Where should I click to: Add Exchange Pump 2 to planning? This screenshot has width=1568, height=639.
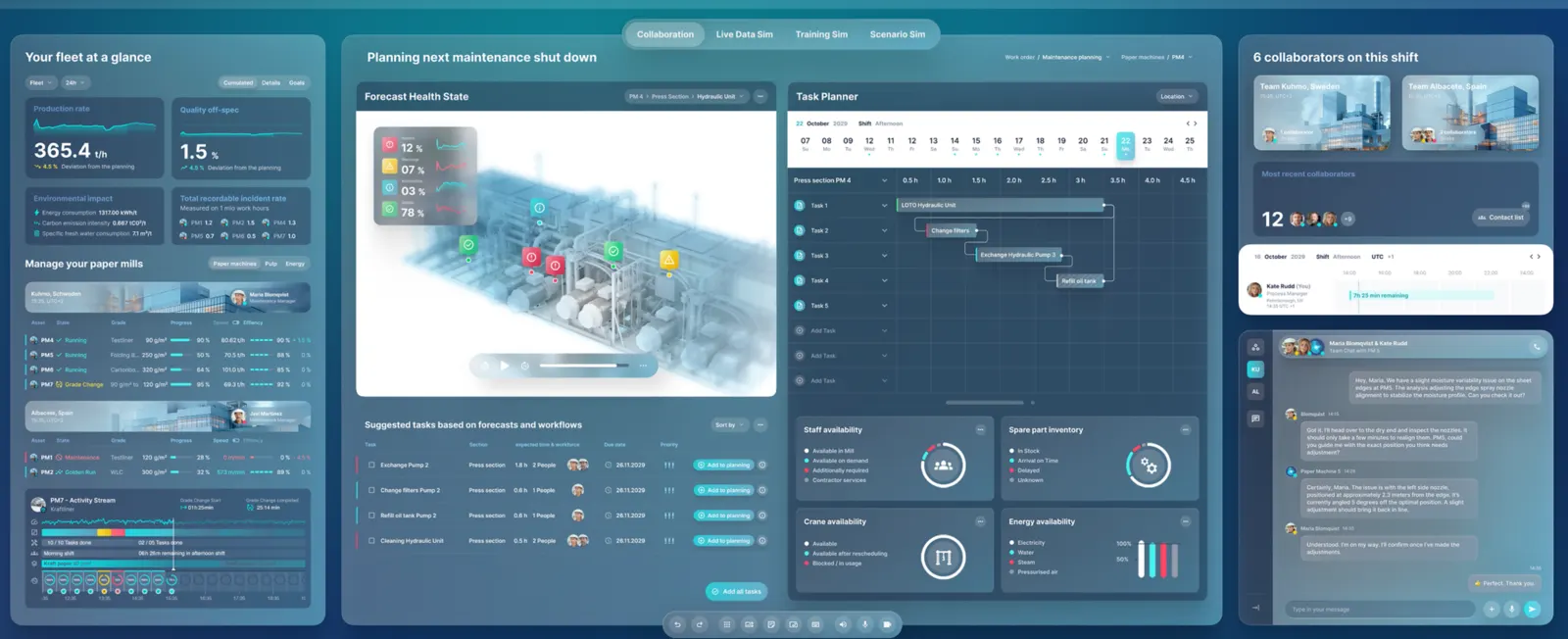pos(723,466)
